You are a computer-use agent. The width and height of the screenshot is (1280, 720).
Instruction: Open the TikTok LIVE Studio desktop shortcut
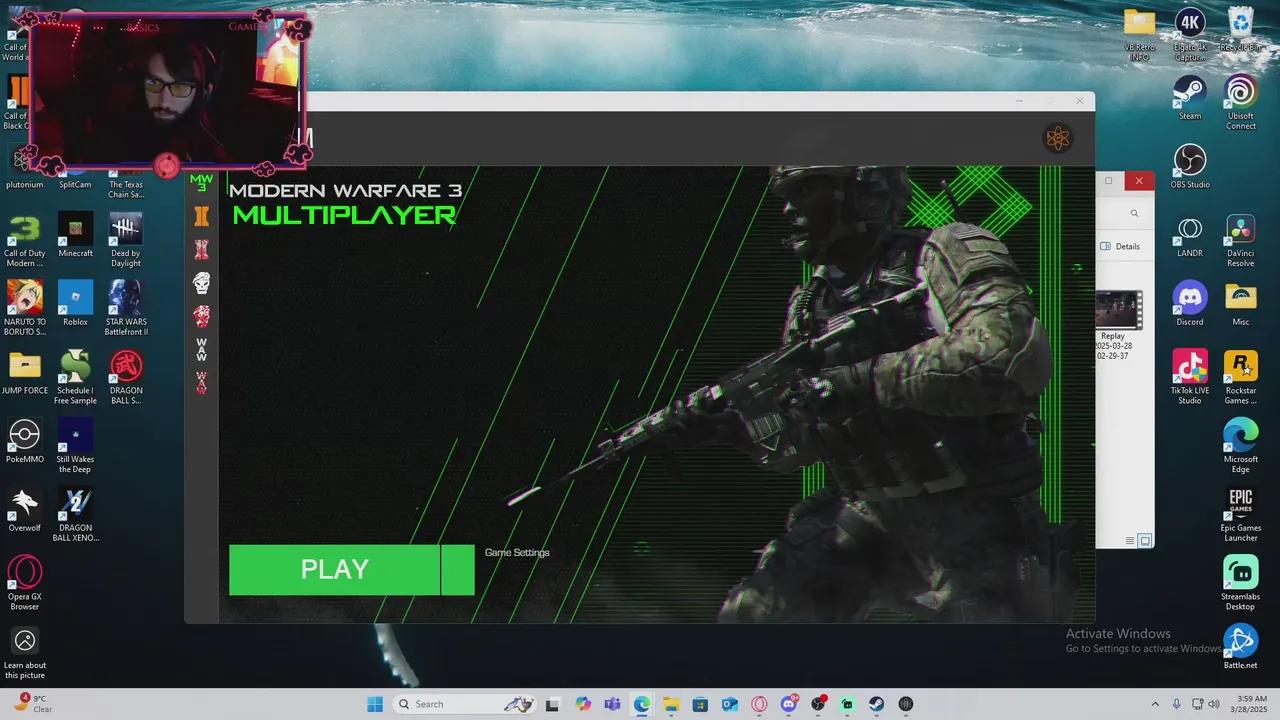pyautogui.click(x=1189, y=376)
